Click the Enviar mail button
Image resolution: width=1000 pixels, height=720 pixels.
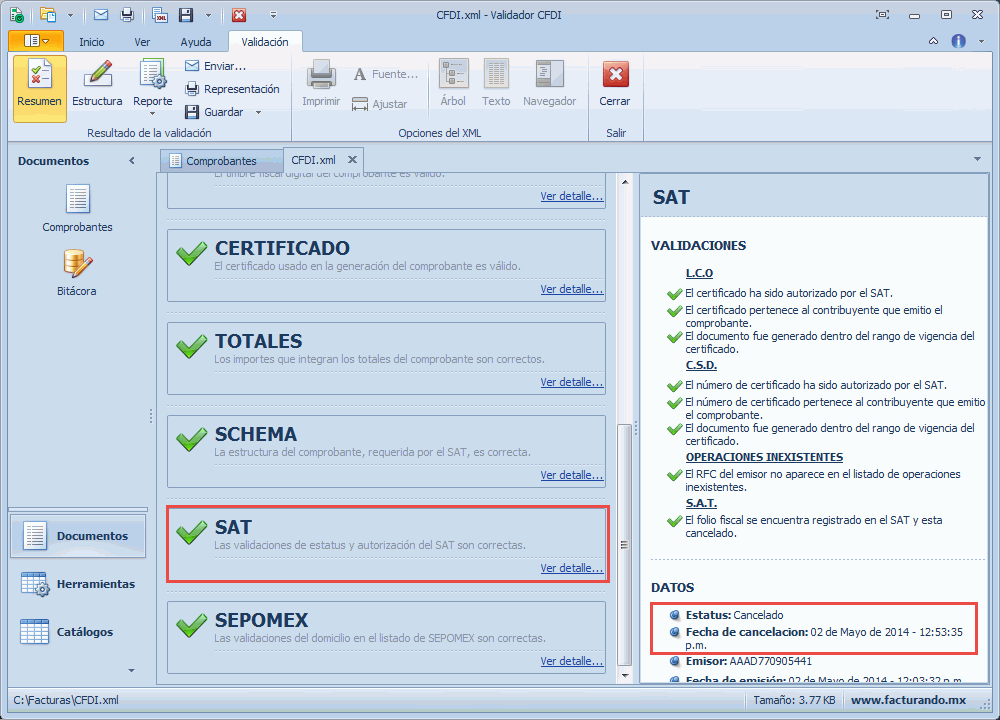point(215,66)
